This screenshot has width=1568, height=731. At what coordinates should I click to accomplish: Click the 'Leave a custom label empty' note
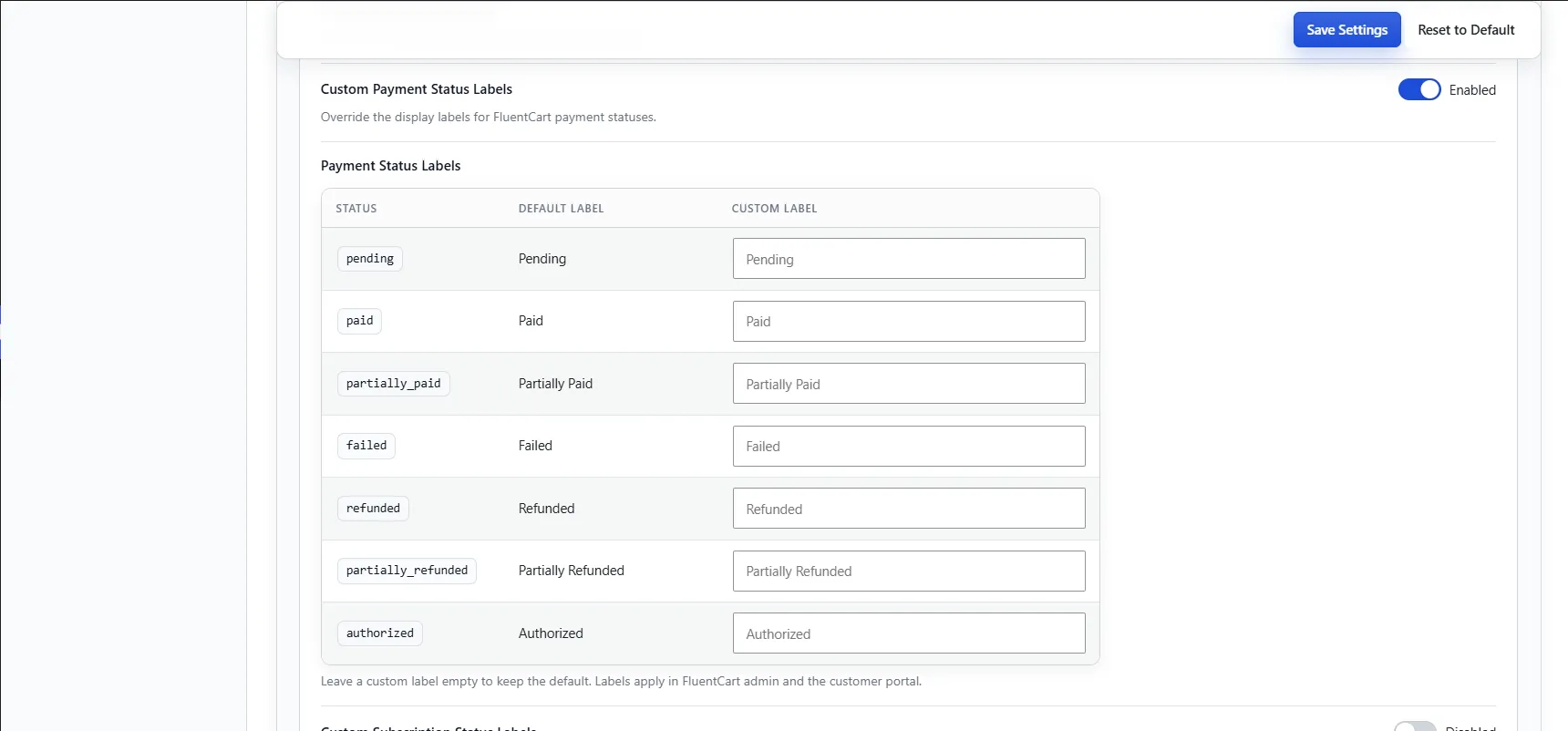[621, 682]
